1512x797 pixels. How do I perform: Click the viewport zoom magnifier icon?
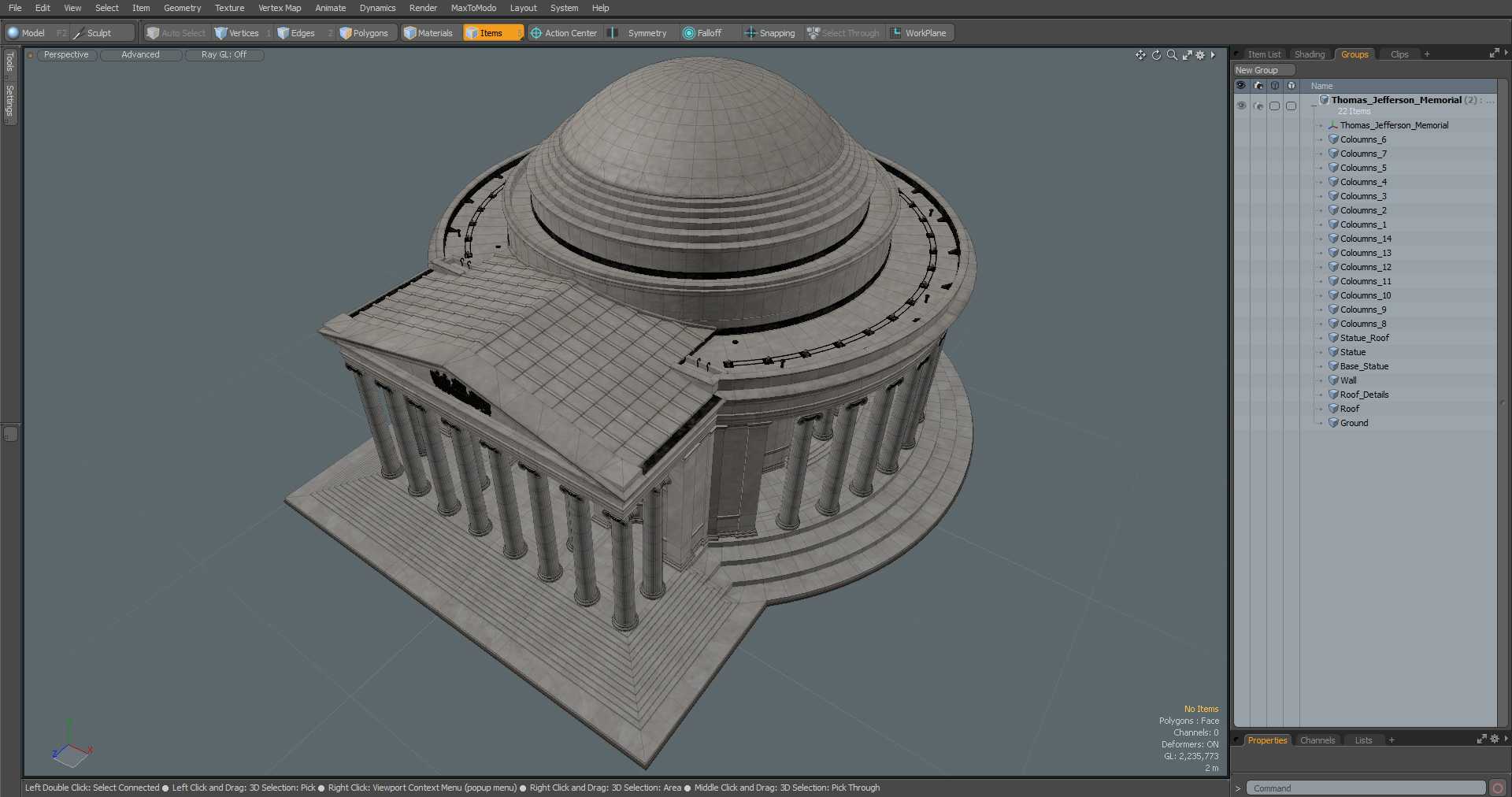(1172, 55)
